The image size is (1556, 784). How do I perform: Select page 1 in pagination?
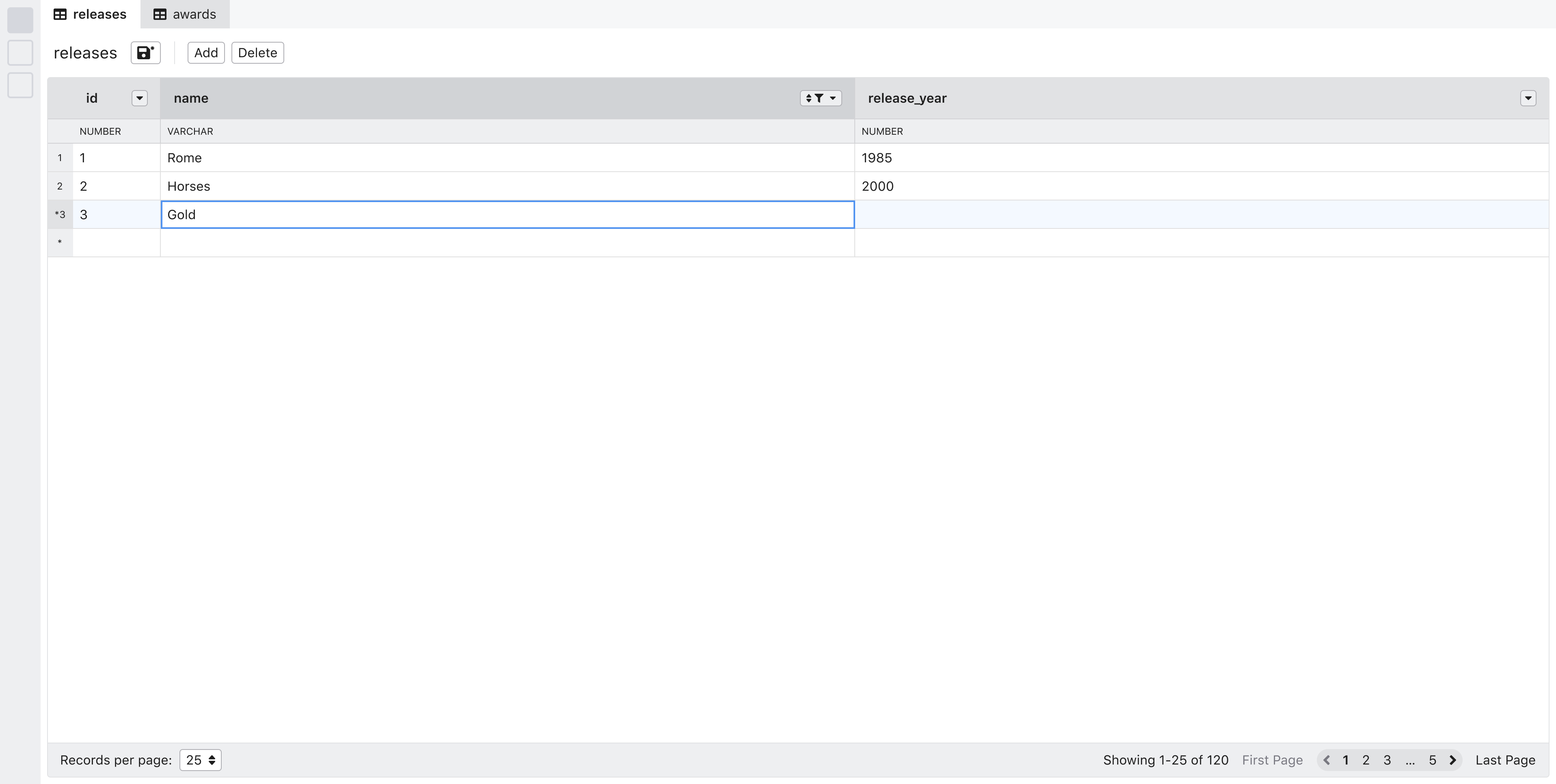coord(1346,760)
